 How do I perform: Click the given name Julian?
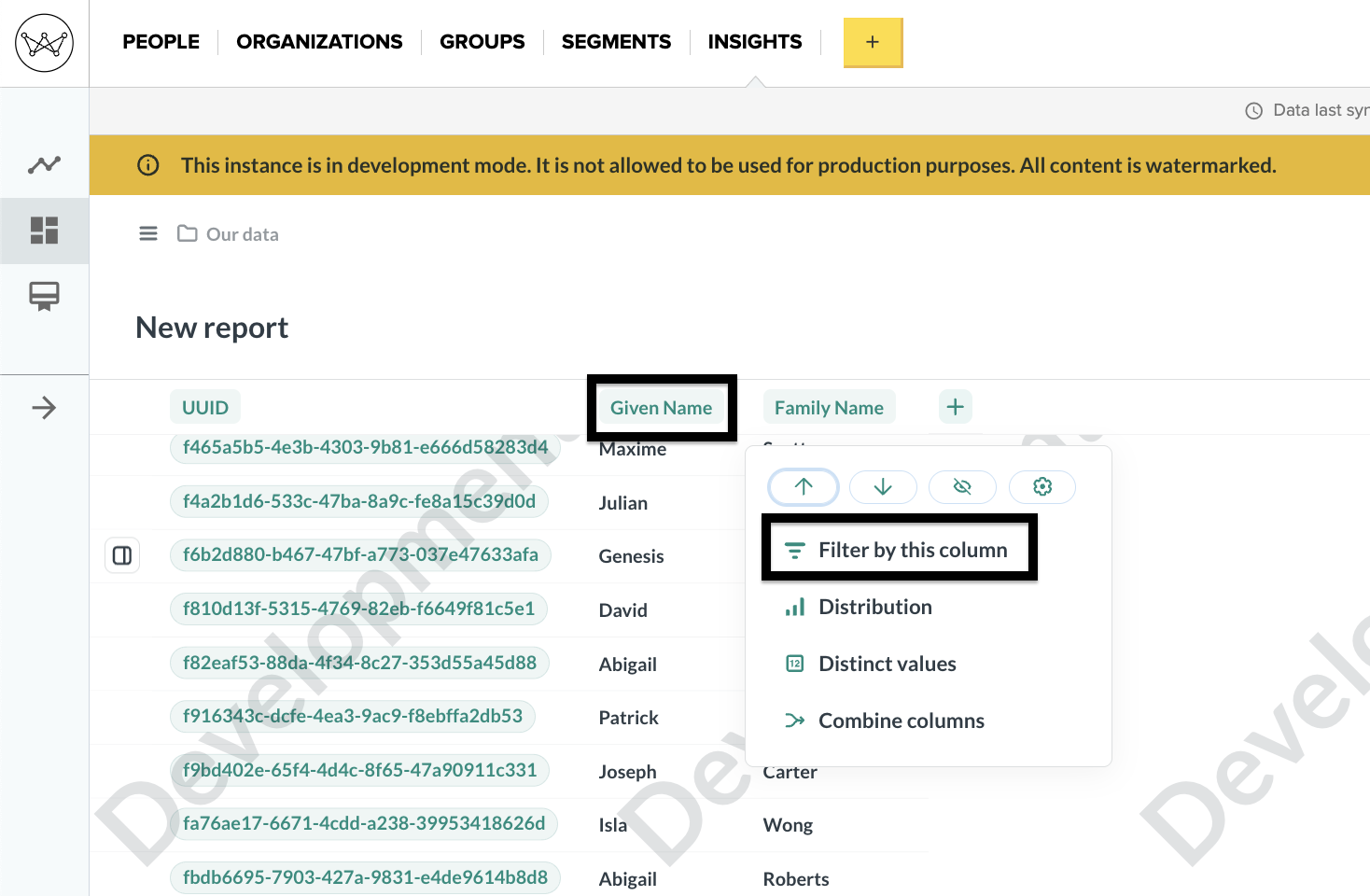click(x=623, y=503)
